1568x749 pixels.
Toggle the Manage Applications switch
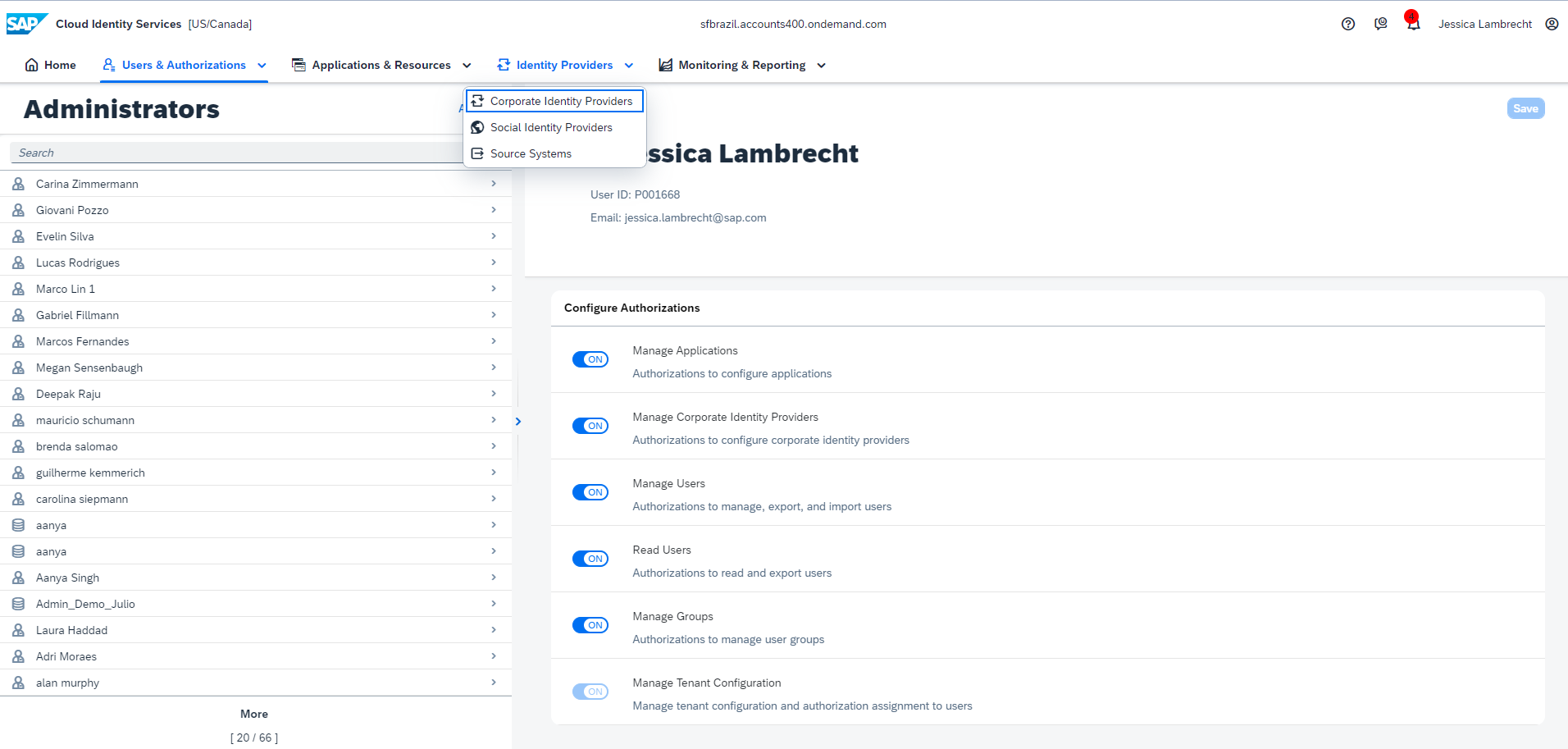click(x=590, y=359)
